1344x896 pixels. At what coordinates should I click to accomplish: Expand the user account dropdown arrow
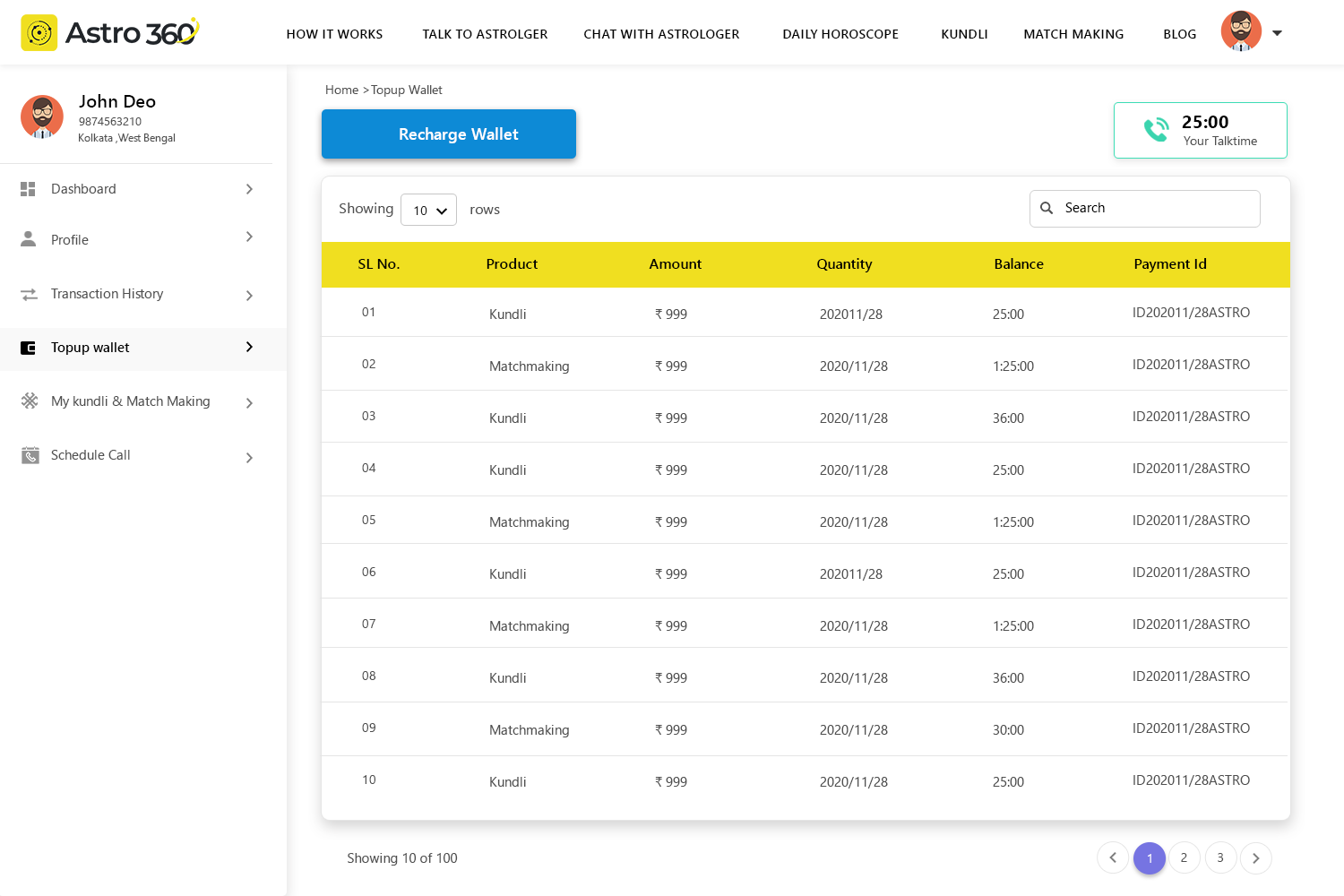[1277, 33]
